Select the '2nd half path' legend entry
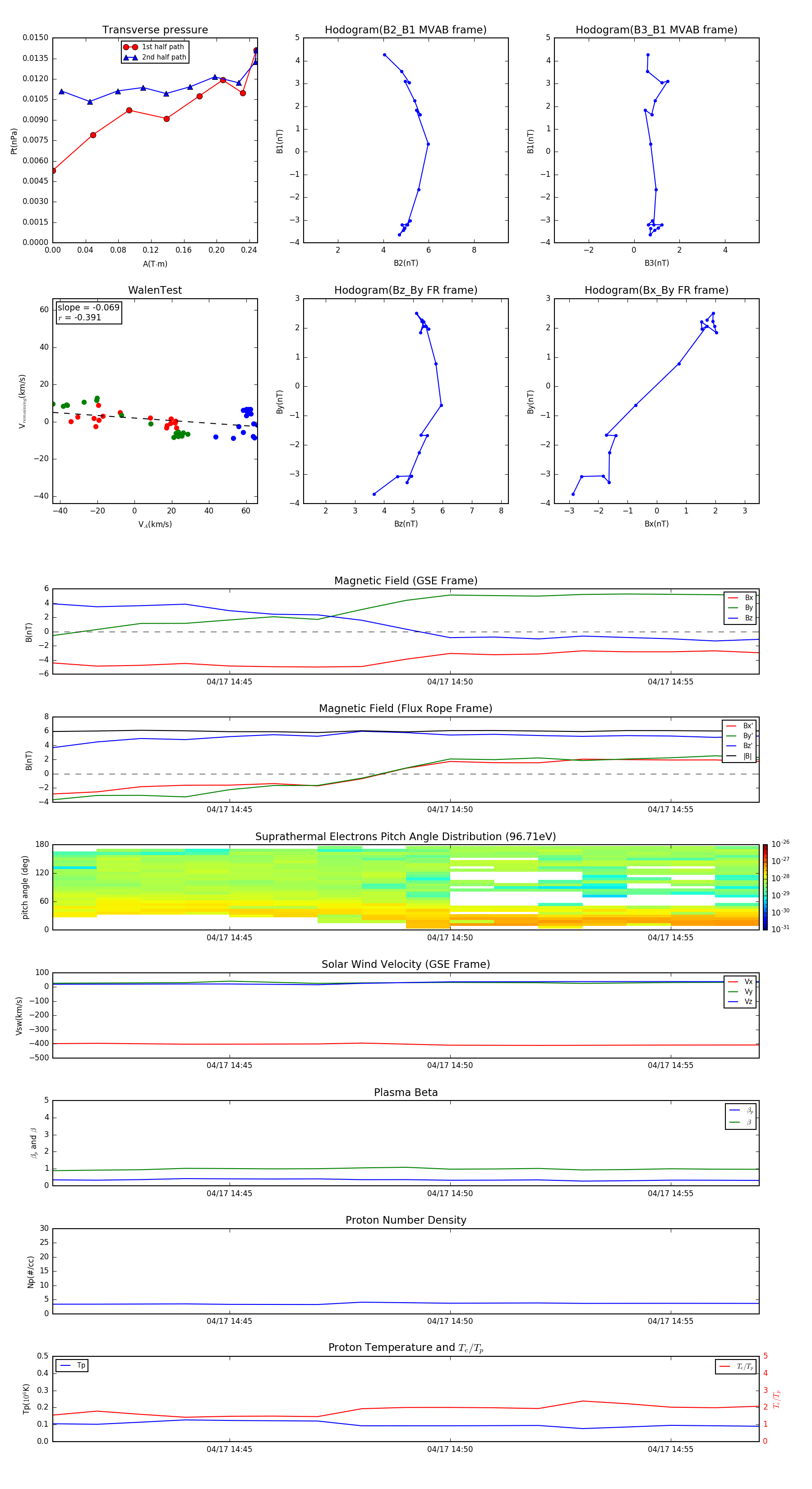The image size is (812, 1489). click(x=155, y=57)
